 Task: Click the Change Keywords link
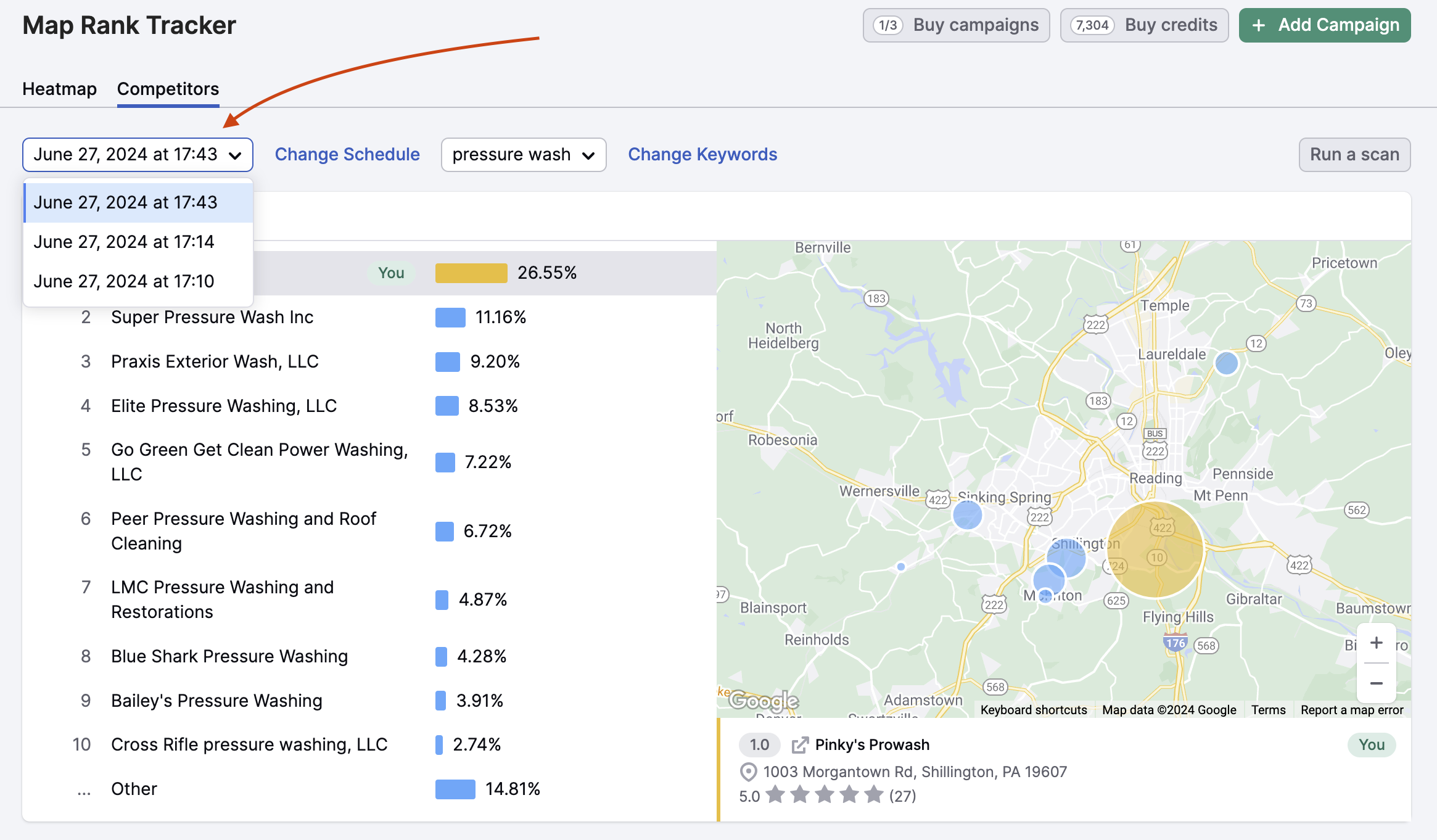coord(702,154)
